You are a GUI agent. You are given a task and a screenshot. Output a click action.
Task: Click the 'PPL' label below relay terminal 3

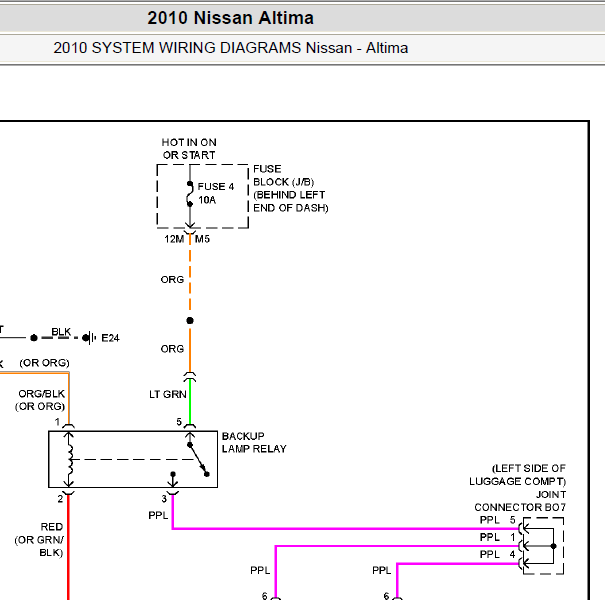pyautogui.click(x=158, y=515)
